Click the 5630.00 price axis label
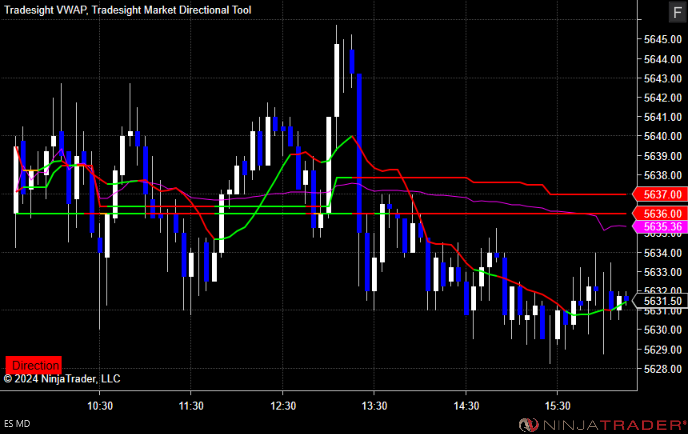The height and width of the screenshot is (434, 688). coord(663,330)
